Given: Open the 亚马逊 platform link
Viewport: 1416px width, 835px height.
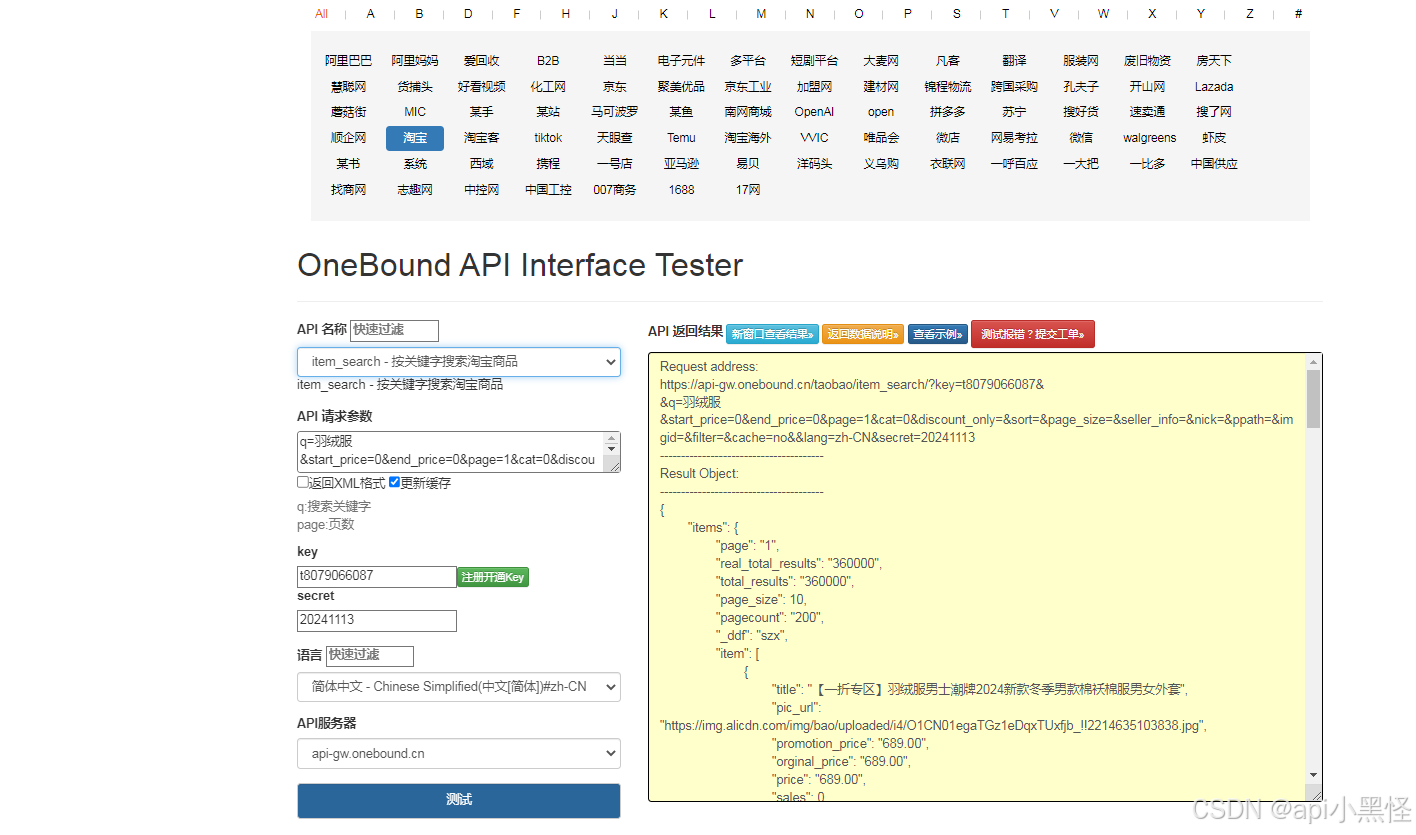Looking at the screenshot, I should [x=681, y=164].
